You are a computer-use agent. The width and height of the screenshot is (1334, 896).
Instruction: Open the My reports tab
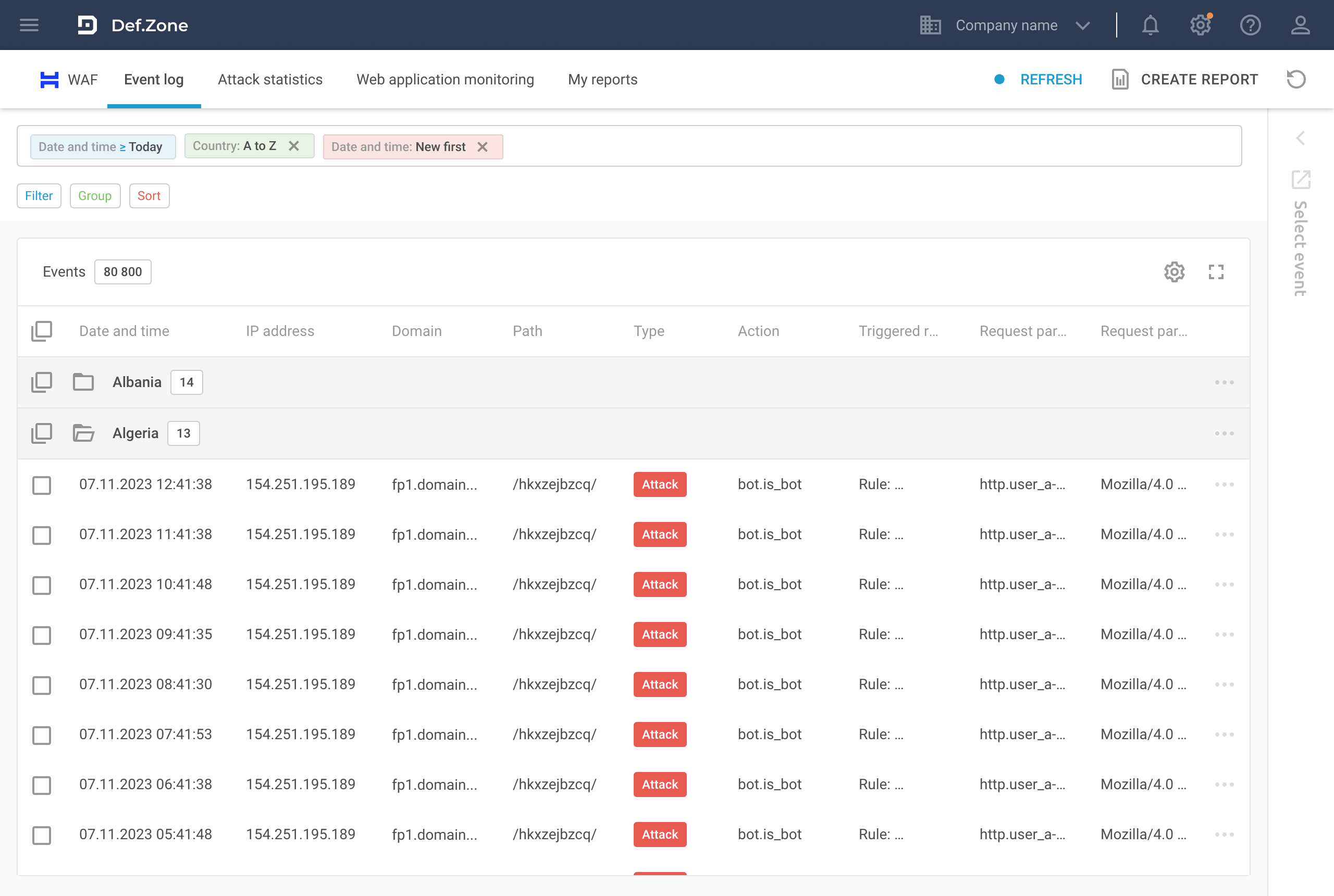click(x=602, y=79)
